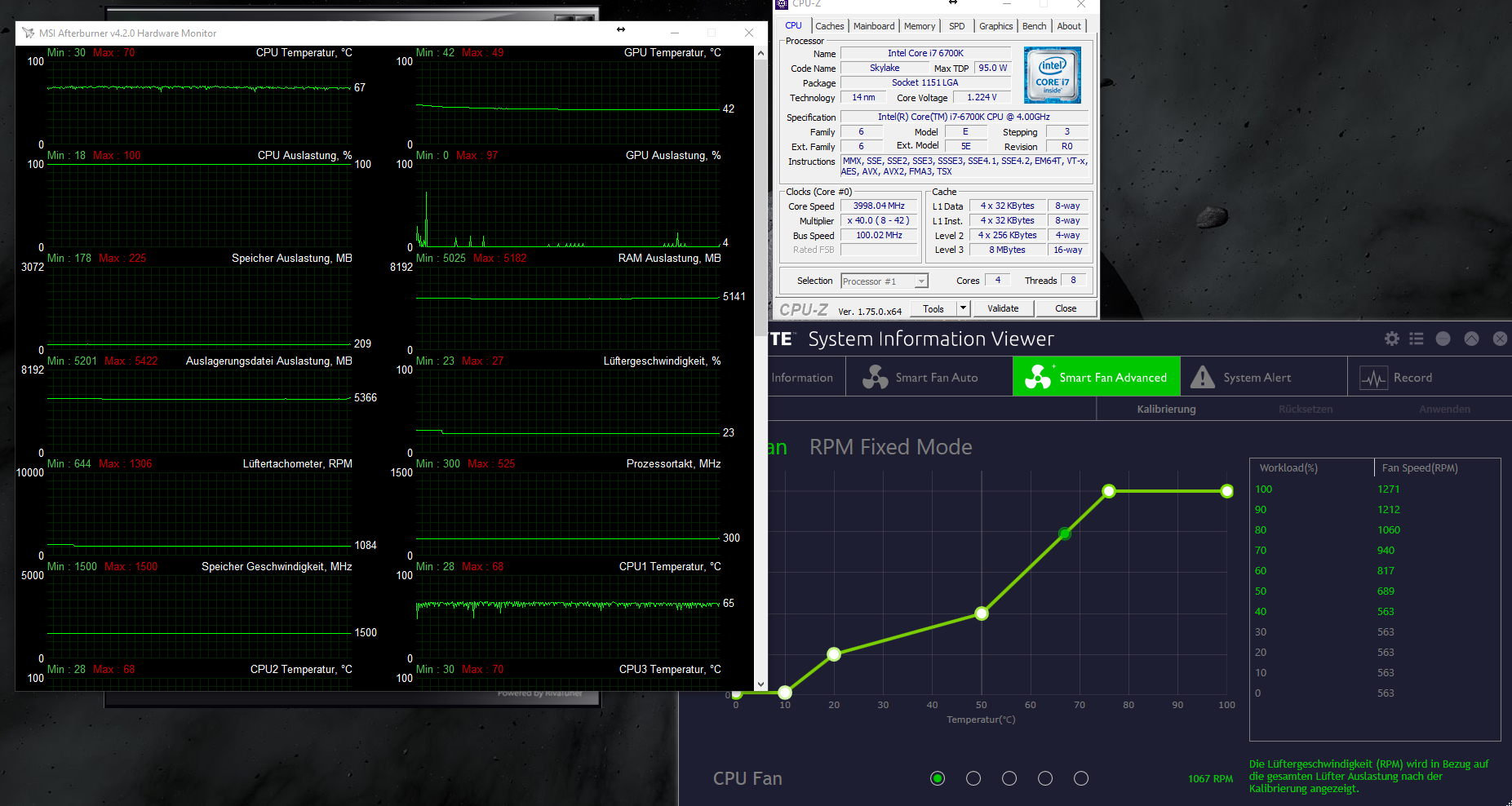Click the Intel Core i7 6700K name field
This screenshot has width=1512, height=806.
[925, 53]
